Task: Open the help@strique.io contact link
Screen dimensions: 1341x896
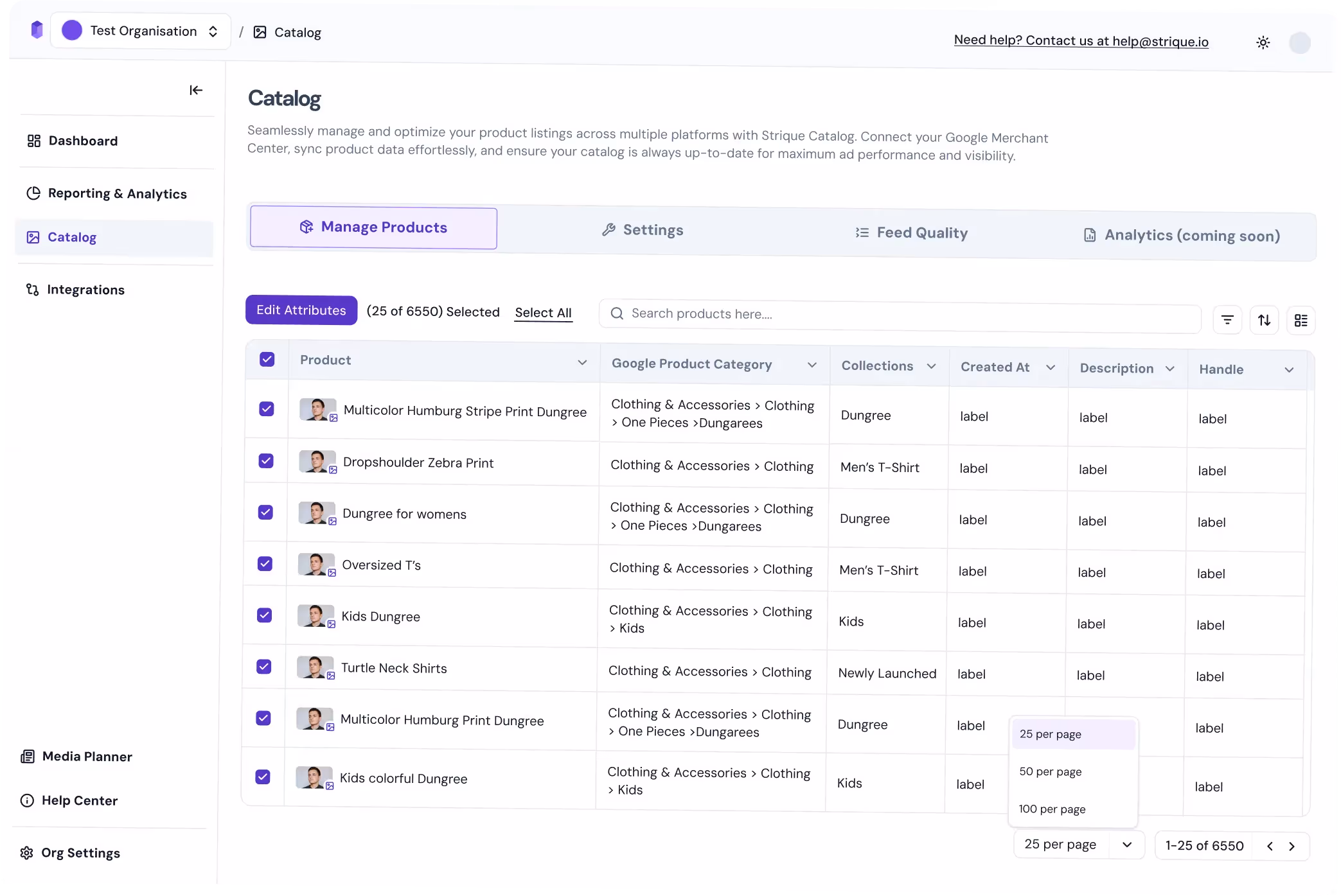Action: pos(1081,40)
